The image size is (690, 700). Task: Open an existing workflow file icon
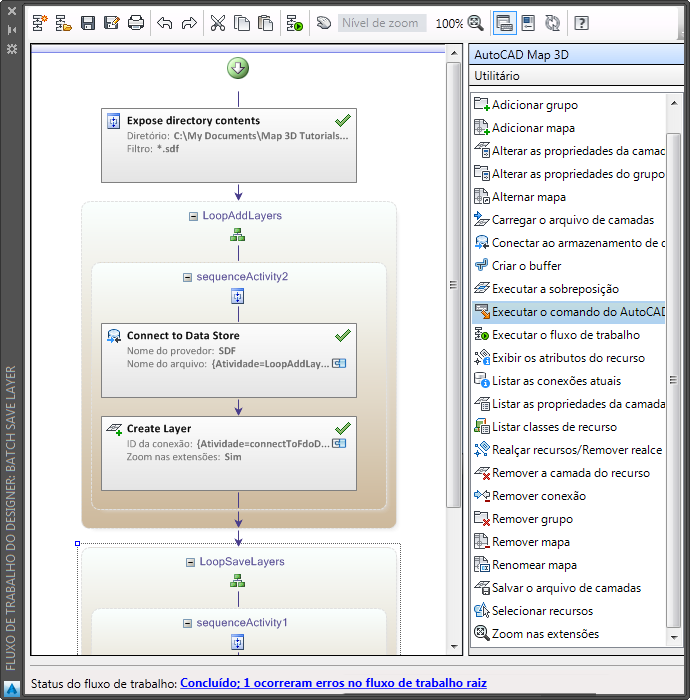pyautogui.click(x=63, y=23)
